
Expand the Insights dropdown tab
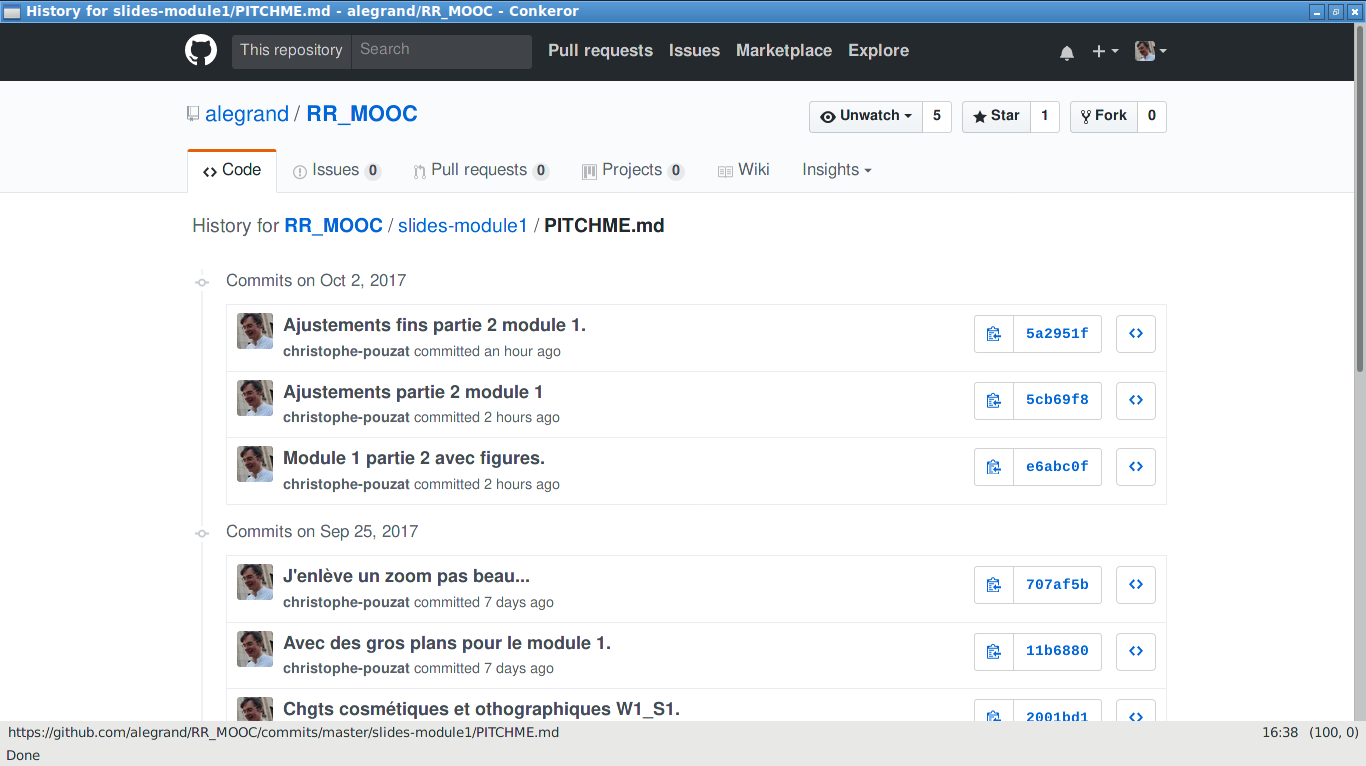(836, 170)
